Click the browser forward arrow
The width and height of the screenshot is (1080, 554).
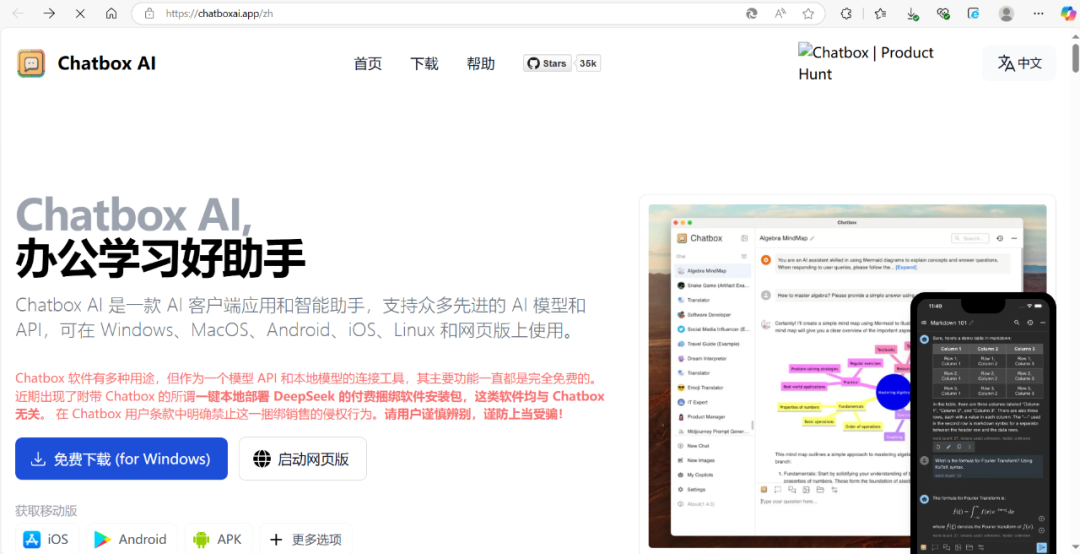49,13
